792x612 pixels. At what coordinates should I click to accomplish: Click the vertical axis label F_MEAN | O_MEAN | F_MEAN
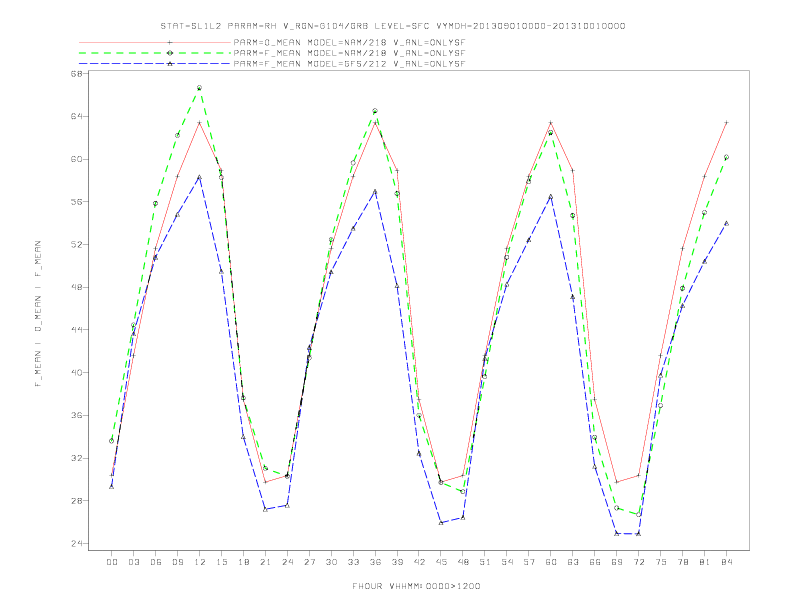[x=38, y=314]
